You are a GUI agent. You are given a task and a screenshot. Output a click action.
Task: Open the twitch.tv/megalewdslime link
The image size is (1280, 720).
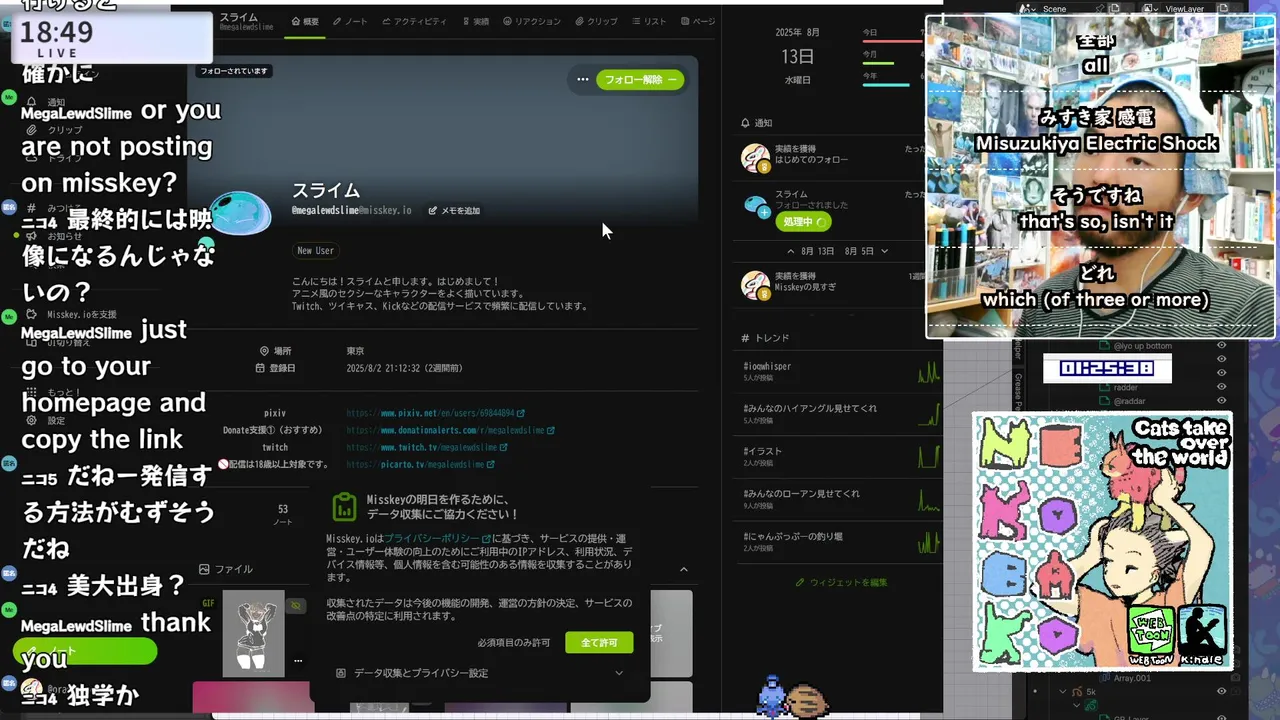click(427, 447)
